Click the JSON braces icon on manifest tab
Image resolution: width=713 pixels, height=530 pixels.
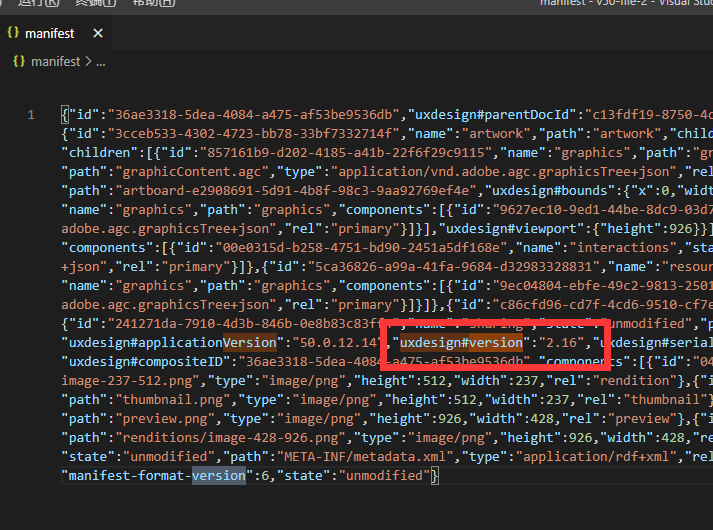[x=14, y=33]
